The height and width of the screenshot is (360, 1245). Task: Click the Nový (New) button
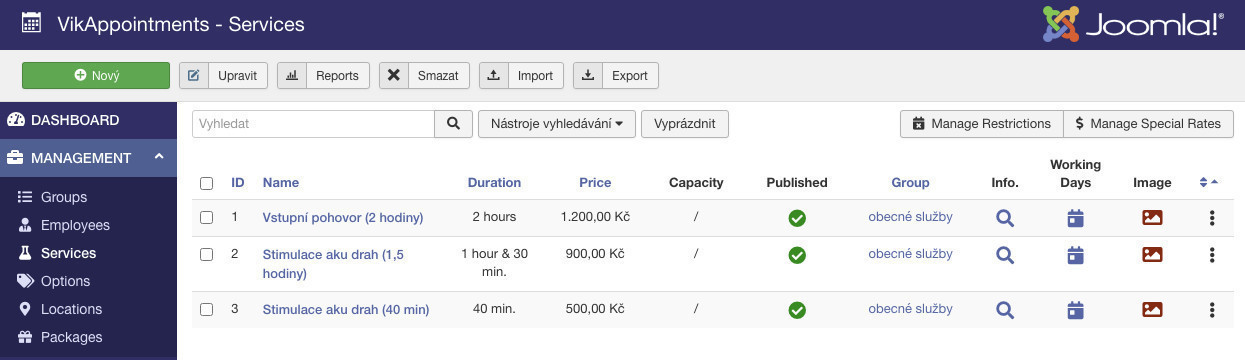tap(96, 75)
